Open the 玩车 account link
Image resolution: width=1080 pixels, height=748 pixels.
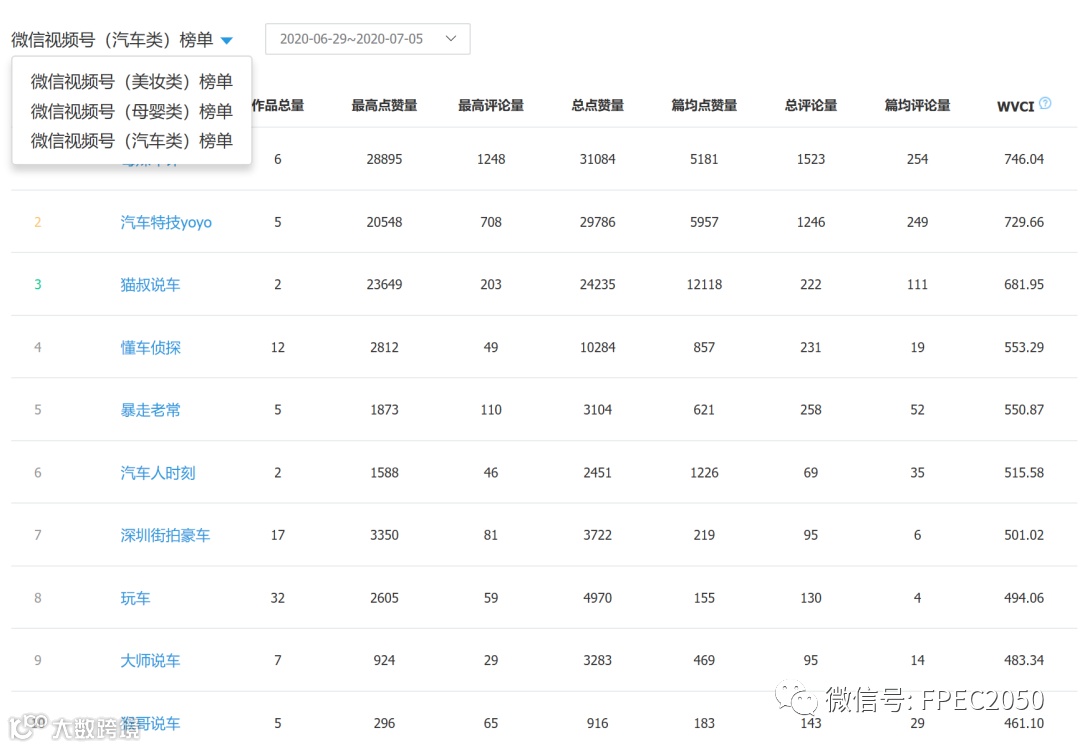tap(135, 598)
